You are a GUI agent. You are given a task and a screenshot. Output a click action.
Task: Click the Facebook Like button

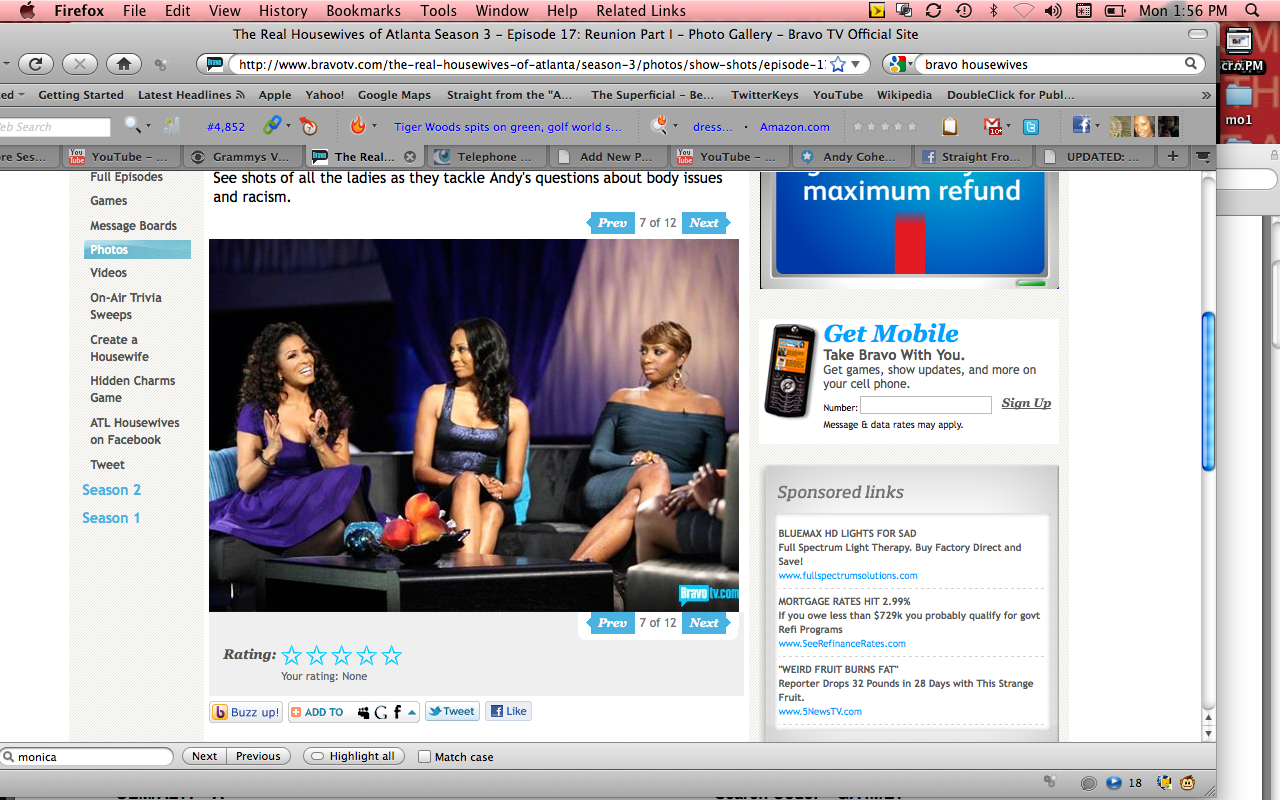508,711
